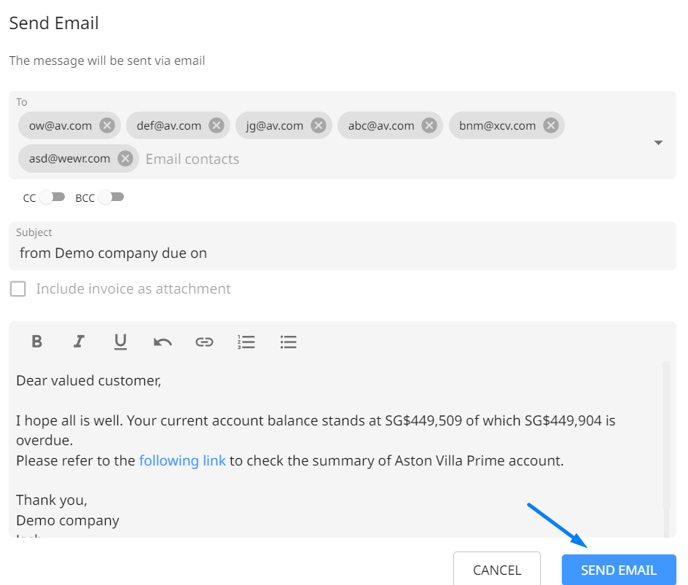This screenshot has width=688, height=585.
Task: Check Include invoice as attachment
Action: pyautogui.click(x=18, y=289)
